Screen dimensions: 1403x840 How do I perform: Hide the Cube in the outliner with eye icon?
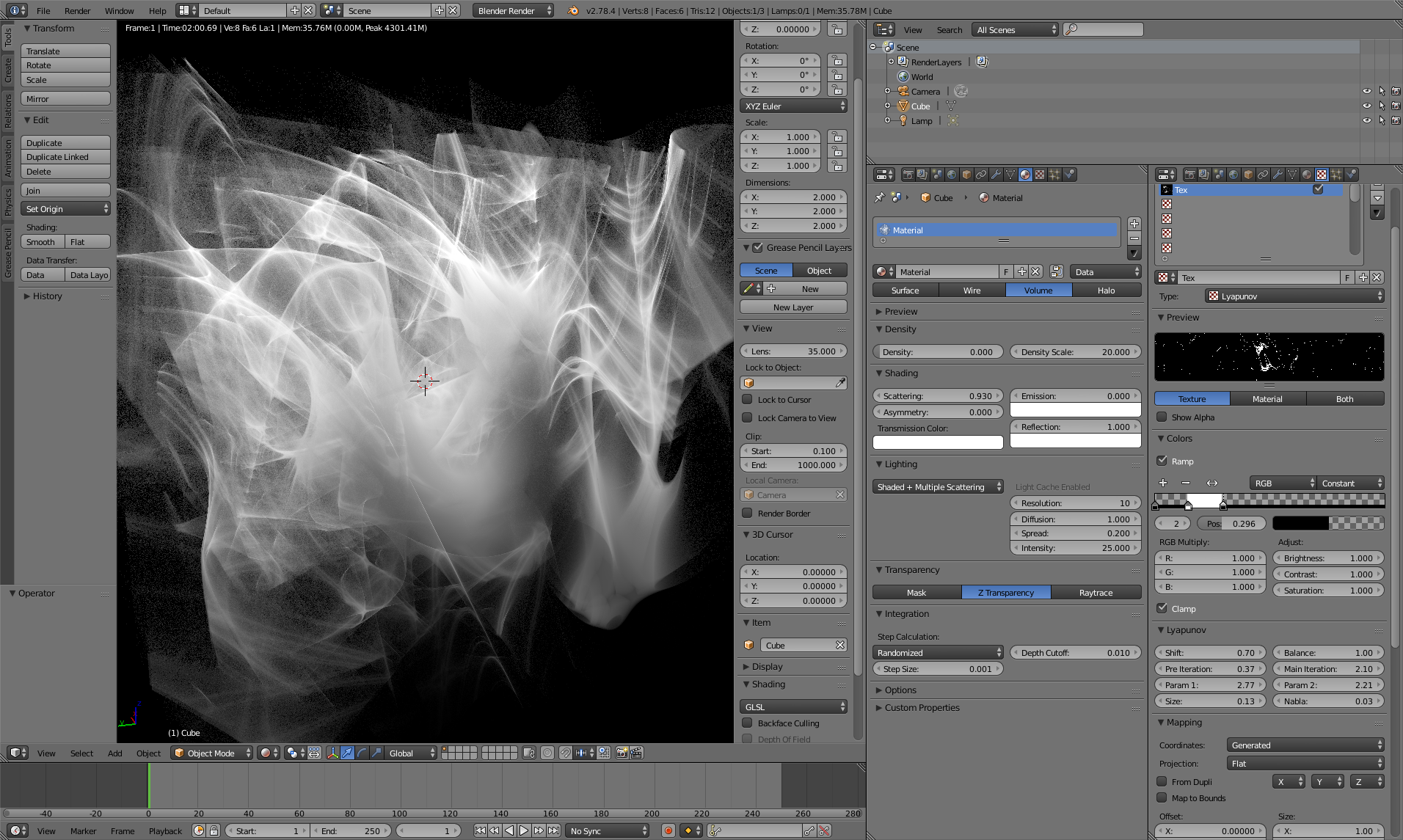point(1366,106)
